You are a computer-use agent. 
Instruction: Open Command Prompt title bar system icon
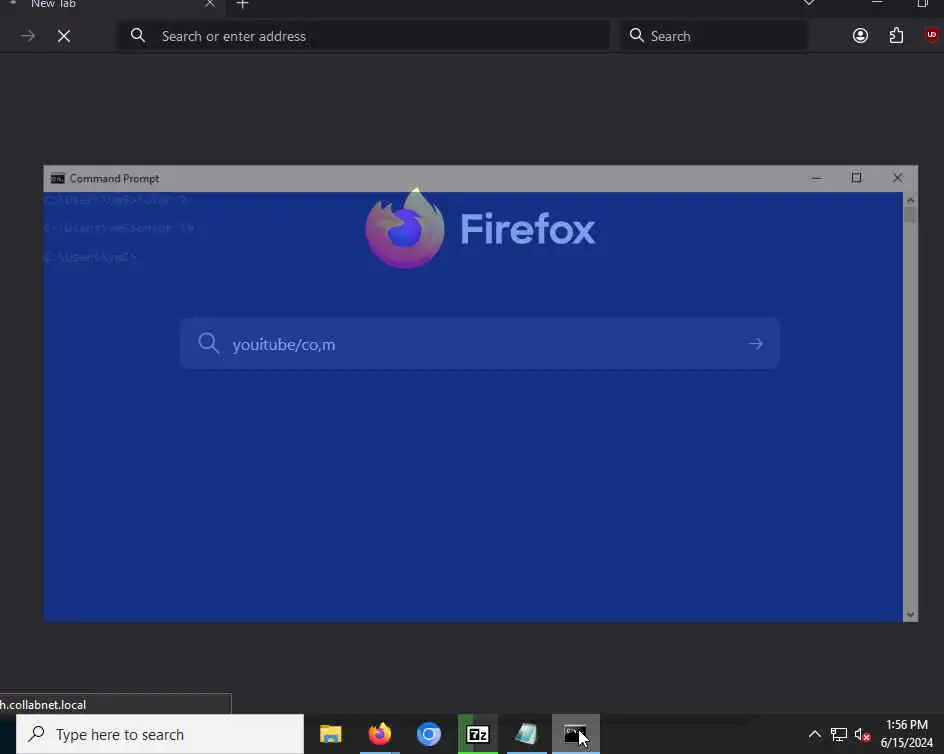[x=58, y=179]
